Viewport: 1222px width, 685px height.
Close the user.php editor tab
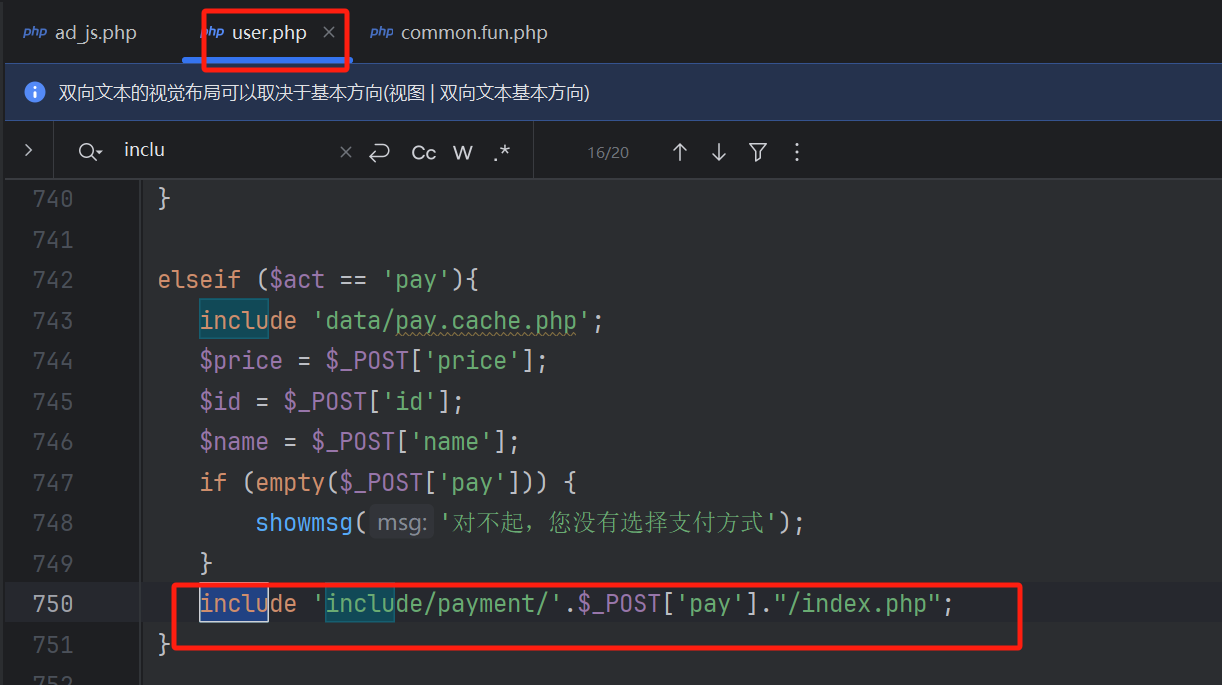click(x=329, y=33)
